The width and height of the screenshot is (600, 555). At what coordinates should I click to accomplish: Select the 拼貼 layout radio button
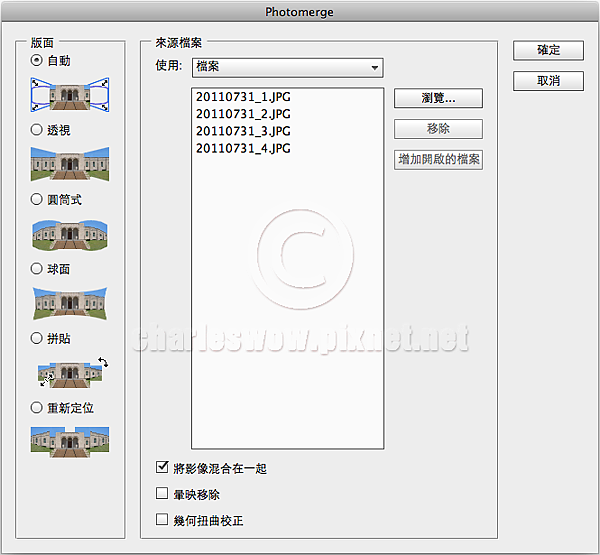coord(36,338)
